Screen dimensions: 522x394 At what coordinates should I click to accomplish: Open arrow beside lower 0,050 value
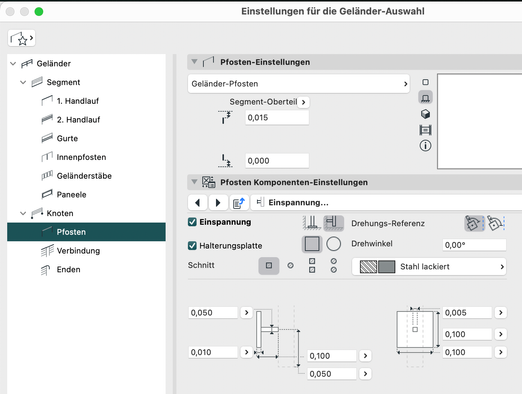[x=365, y=374]
